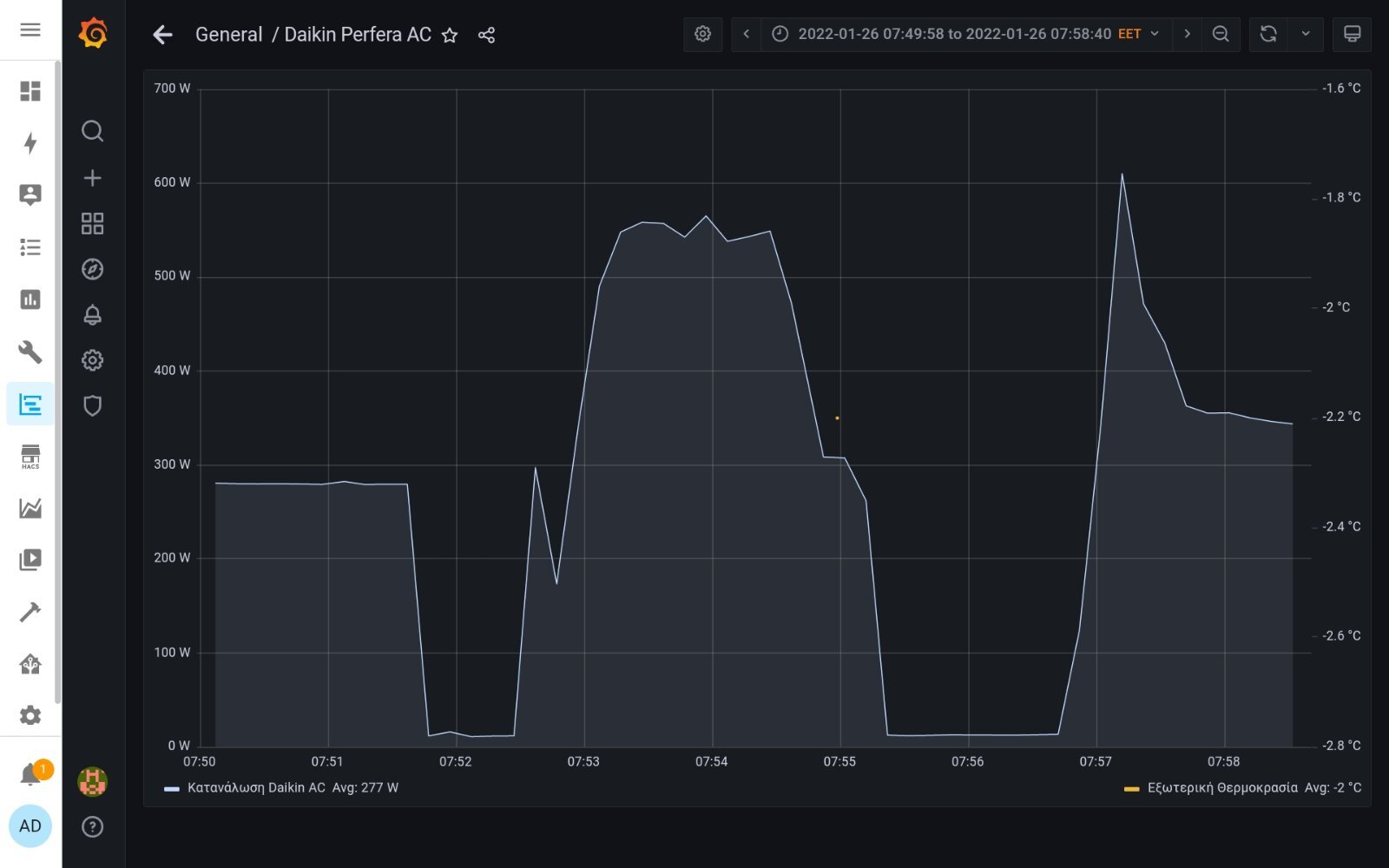Open Grafana Explore compass icon
Image resolution: width=1389 pixels, height=868 pixels.
pyautogui.click(x=93, y=269)
